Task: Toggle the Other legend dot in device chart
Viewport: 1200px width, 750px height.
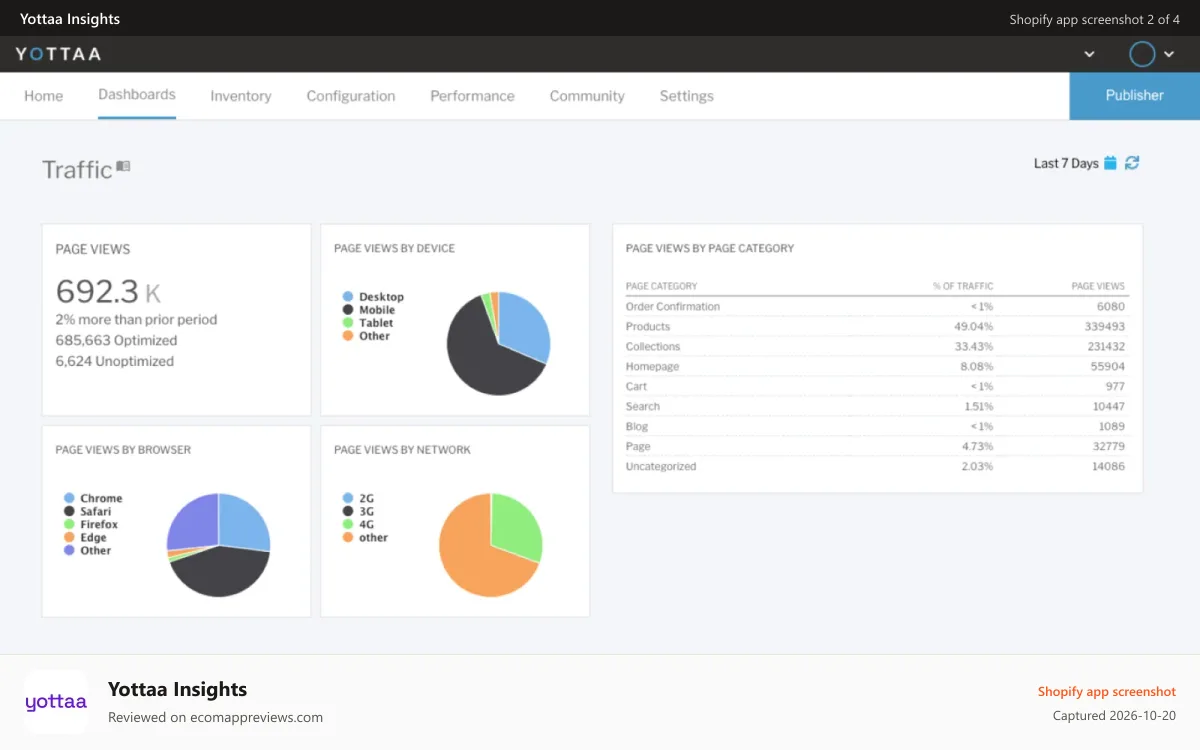Action: pos(348,336)
